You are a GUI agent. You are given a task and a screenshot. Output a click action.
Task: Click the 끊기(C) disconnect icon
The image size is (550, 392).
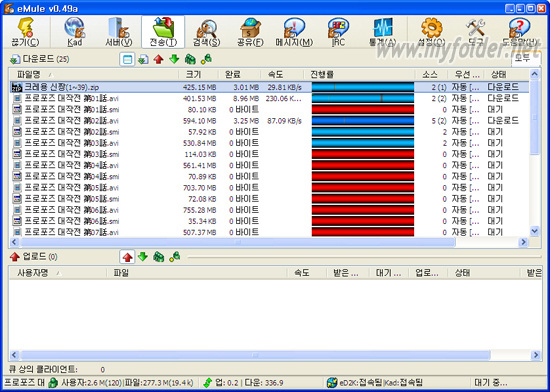(25, 32)
